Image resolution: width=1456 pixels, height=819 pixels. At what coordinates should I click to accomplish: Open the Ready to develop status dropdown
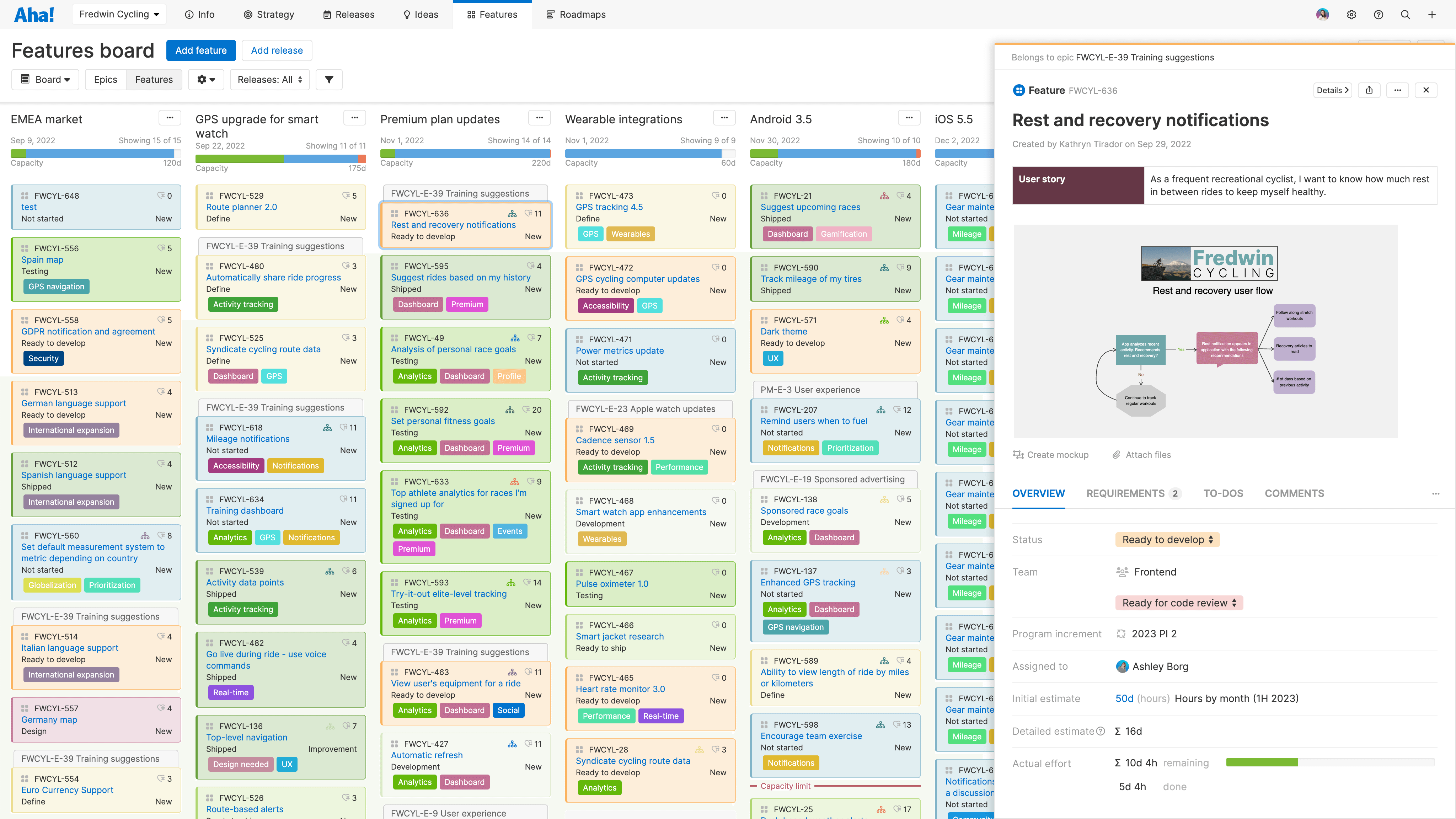pos(1167,540)
